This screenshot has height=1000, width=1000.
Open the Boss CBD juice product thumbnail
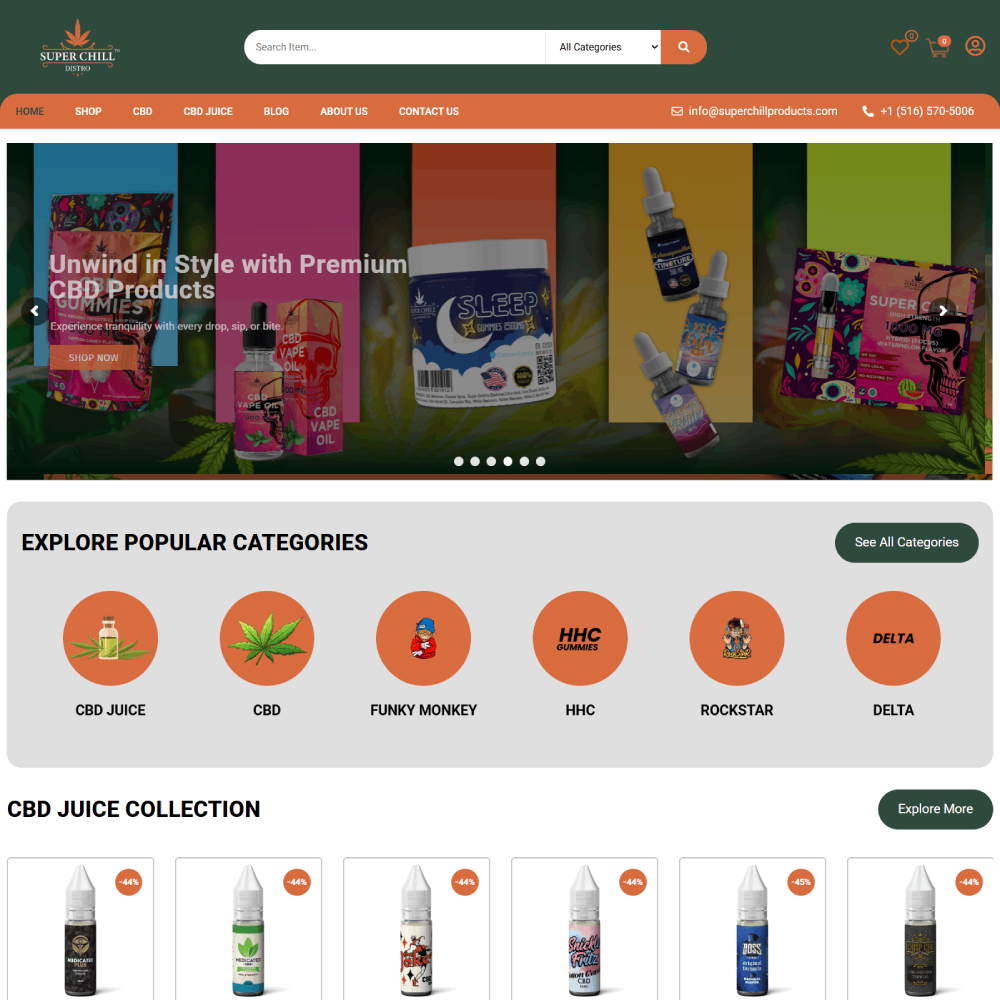point(753,929)
